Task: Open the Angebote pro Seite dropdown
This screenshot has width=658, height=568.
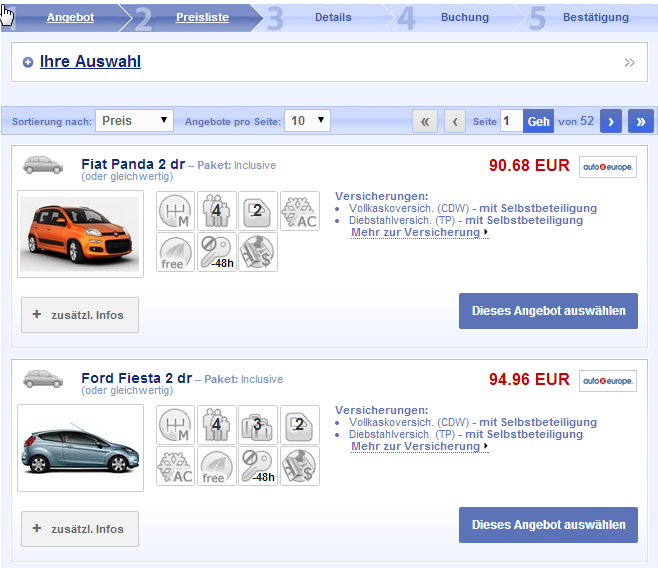Action: click(308, 121)
